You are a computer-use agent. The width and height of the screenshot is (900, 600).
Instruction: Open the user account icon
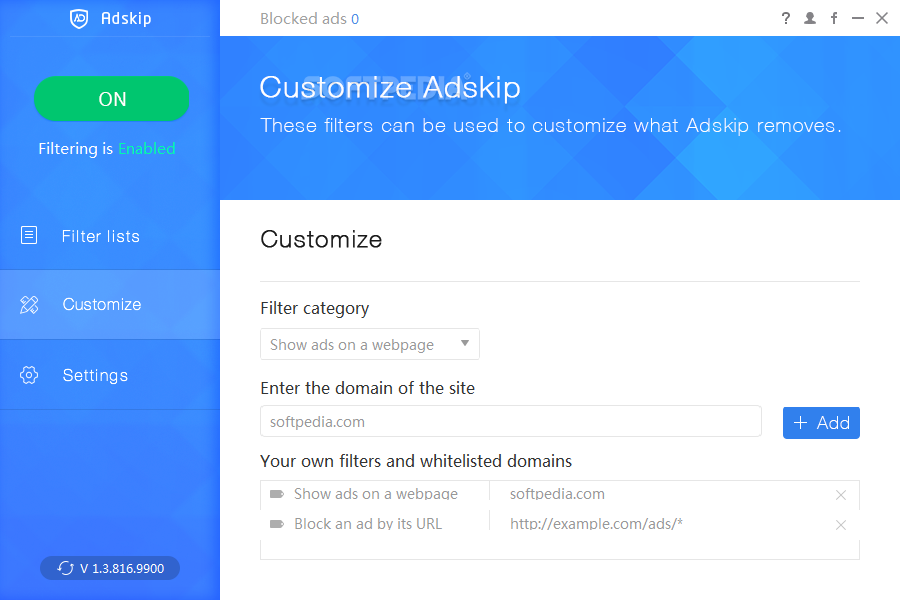[x=810, y=18]
